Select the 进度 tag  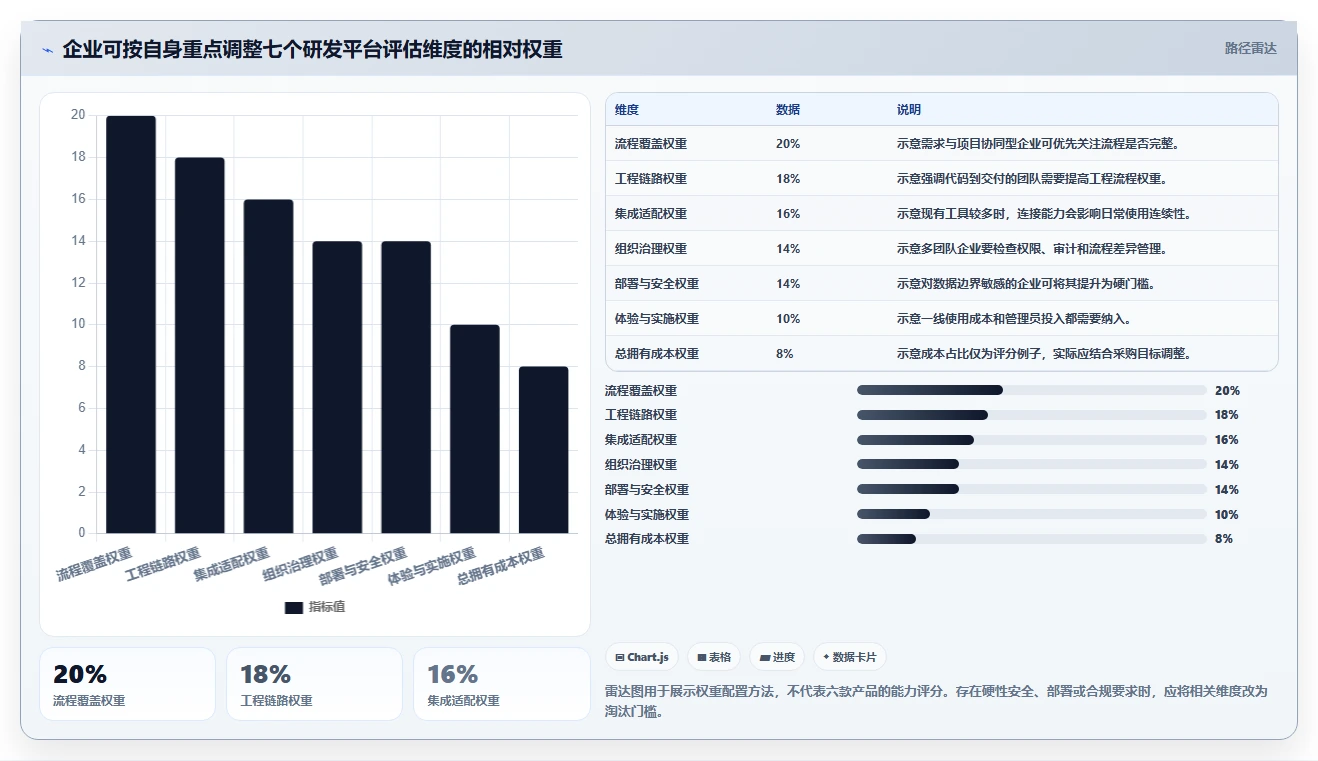pyautogui.click(x=777, y=657)
